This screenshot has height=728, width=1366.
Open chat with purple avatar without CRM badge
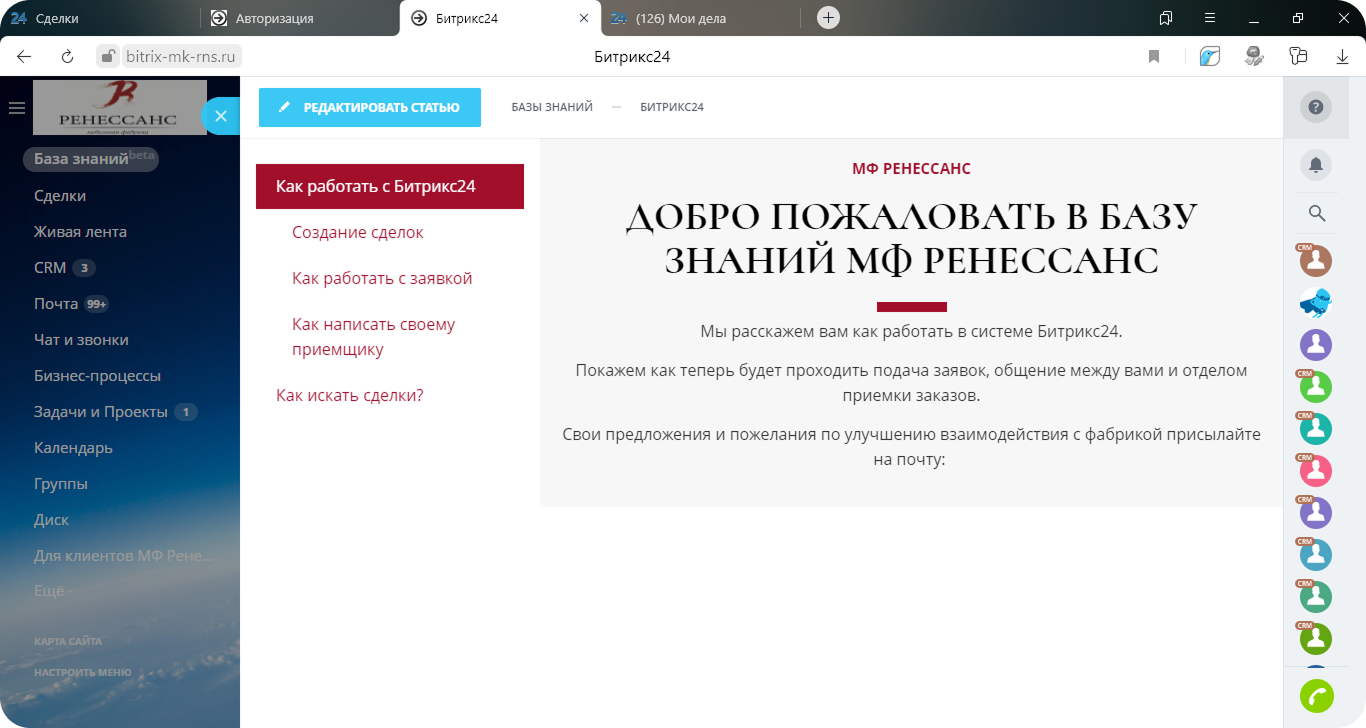click(x=1315, y=345)
